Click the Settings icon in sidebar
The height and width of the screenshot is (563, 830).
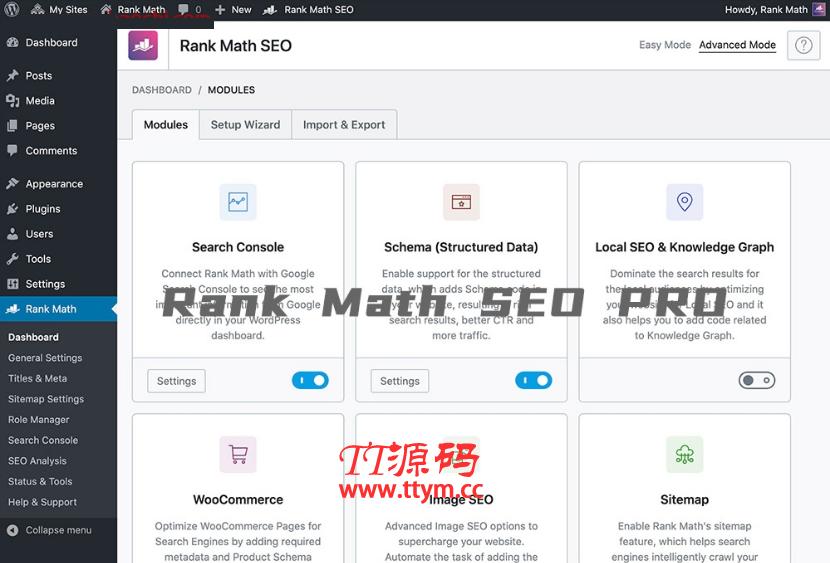pyautogui.click(x=13, y=284)
